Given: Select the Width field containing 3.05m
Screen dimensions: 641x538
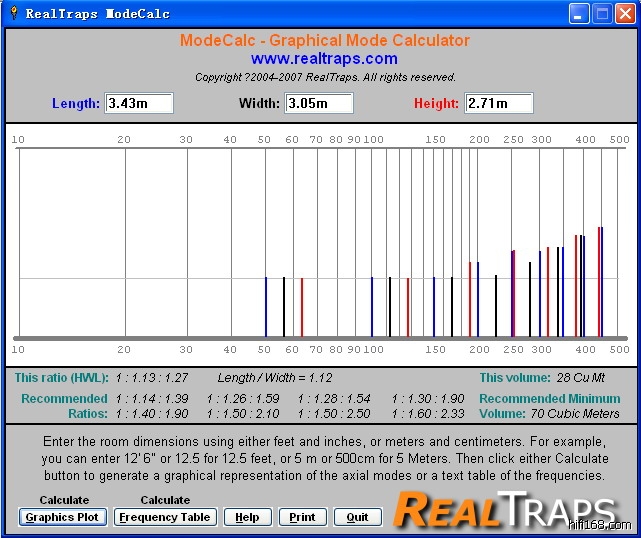Looking at the screenshot, I should click(x=319, y=103).
